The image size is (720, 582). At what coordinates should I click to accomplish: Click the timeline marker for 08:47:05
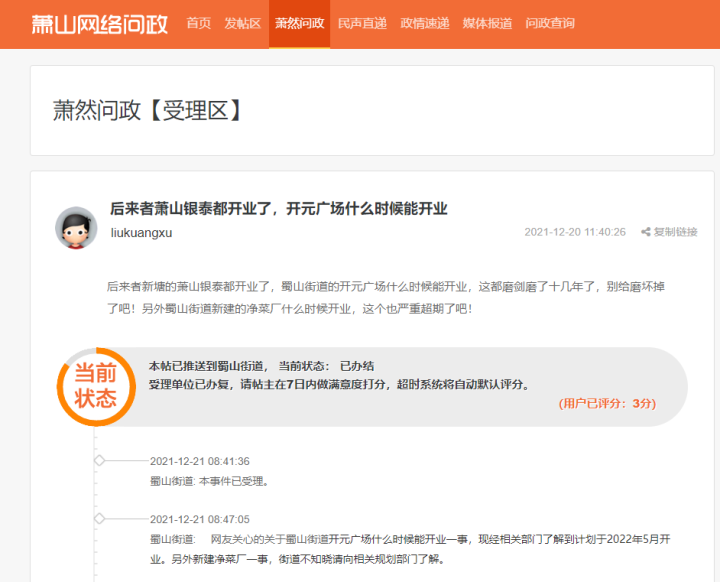coord(99,519)
